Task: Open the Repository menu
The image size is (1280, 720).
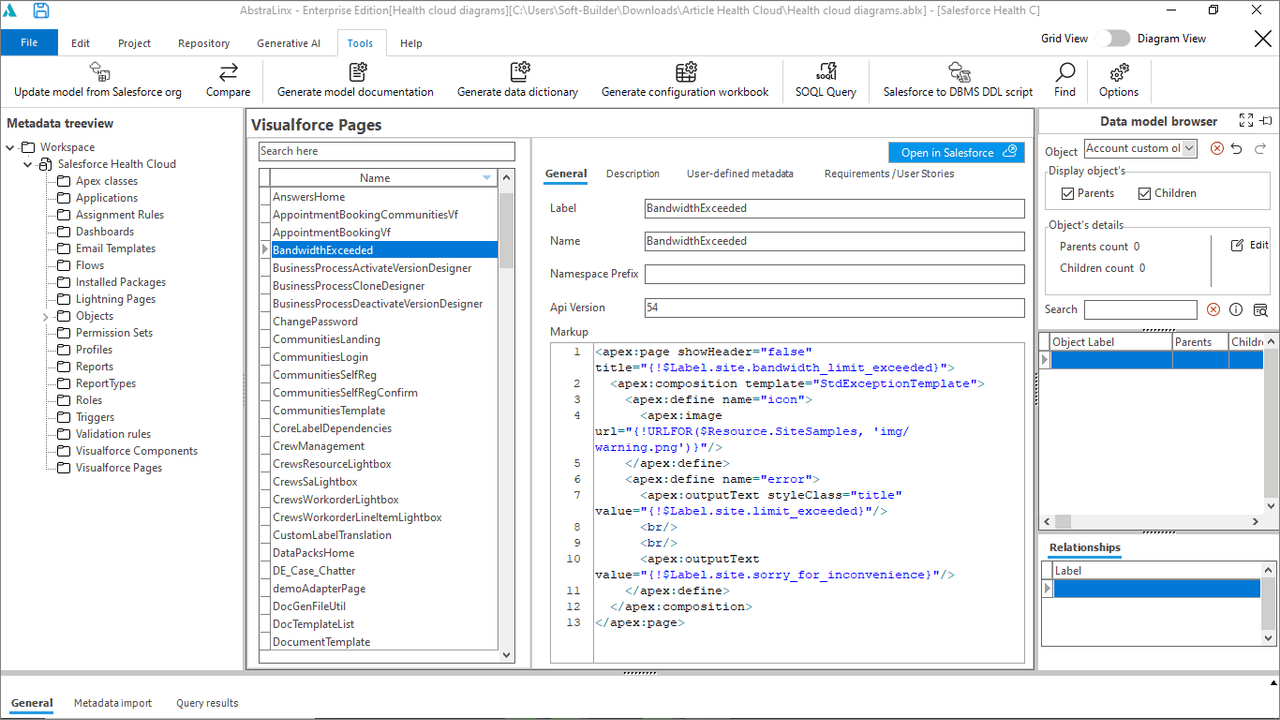Action: click(204, 43)
